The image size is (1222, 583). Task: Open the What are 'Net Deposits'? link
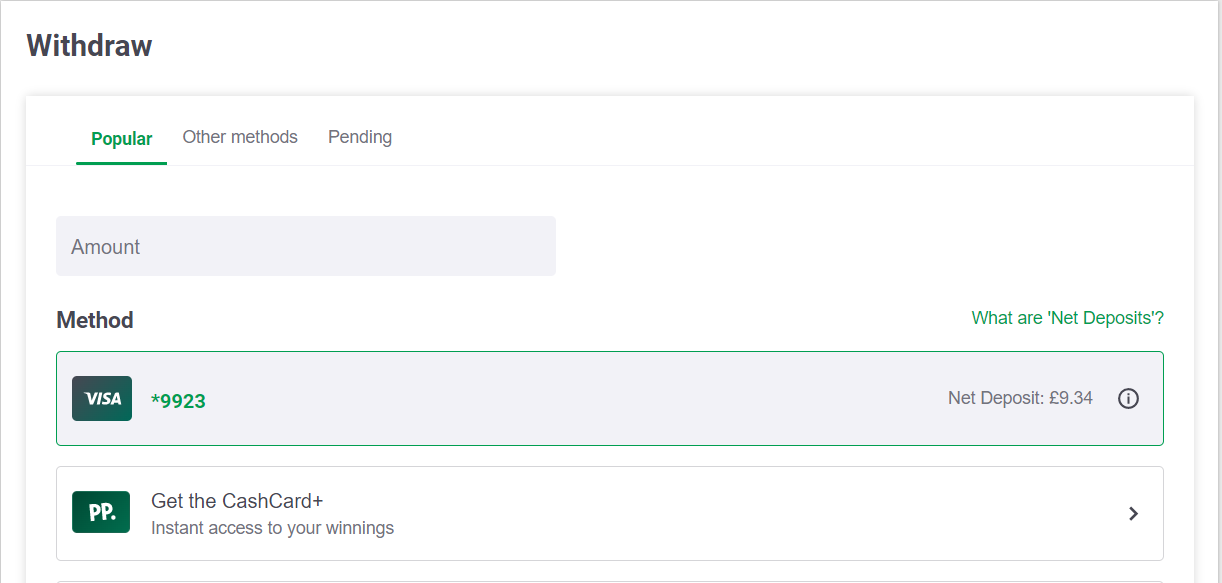tap(1068, 318)
